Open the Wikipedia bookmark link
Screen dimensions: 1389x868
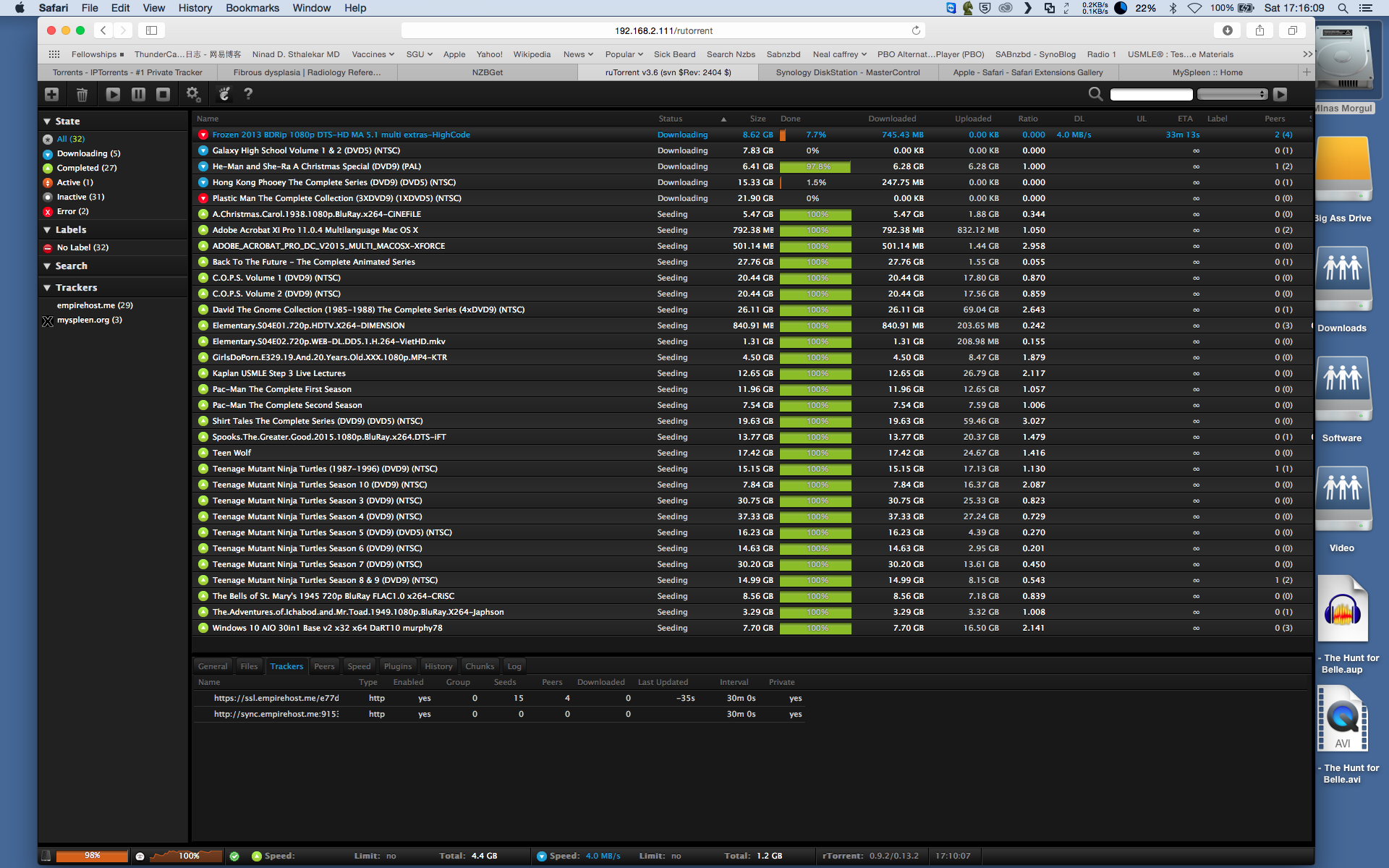tap(532, 54)
